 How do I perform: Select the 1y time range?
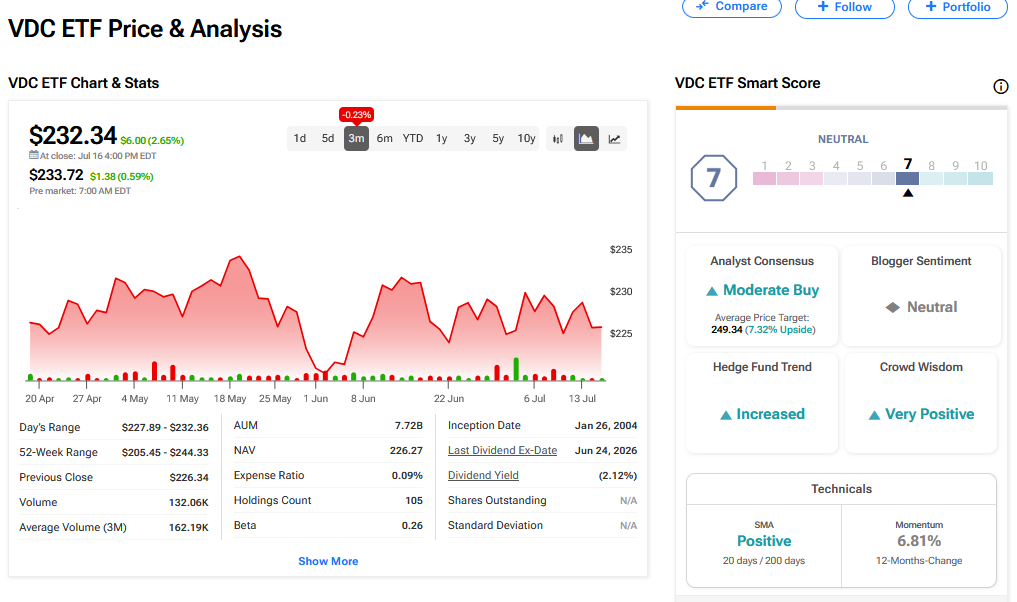coord(442,138)
